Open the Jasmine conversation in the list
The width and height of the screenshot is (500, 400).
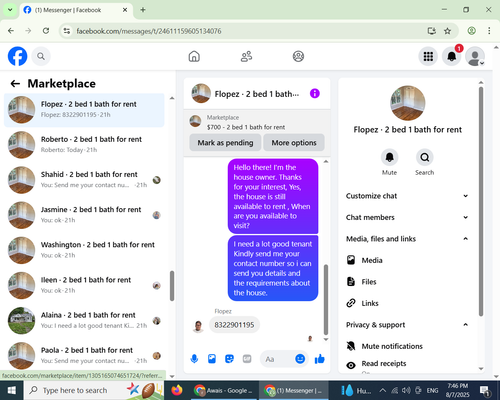(84, 215)
